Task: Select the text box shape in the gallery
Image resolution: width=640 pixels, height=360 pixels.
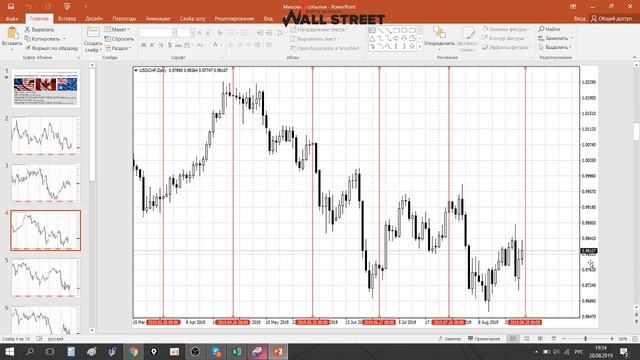Action: click(372, 30)
